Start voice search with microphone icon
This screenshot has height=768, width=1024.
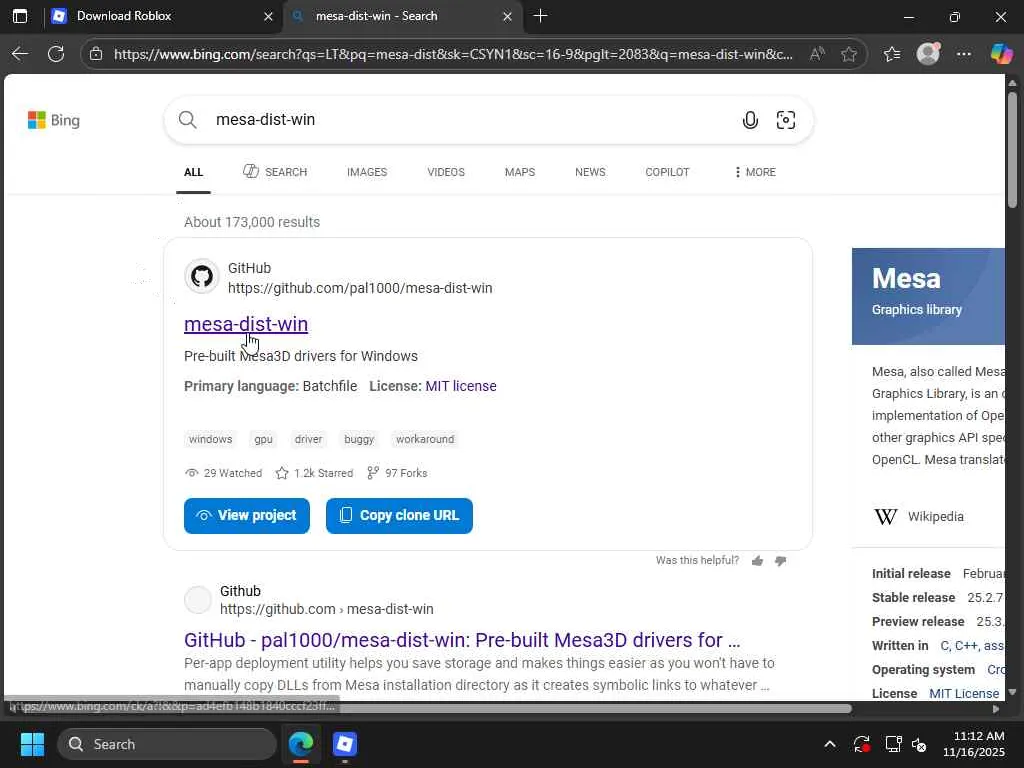point(750,120)
